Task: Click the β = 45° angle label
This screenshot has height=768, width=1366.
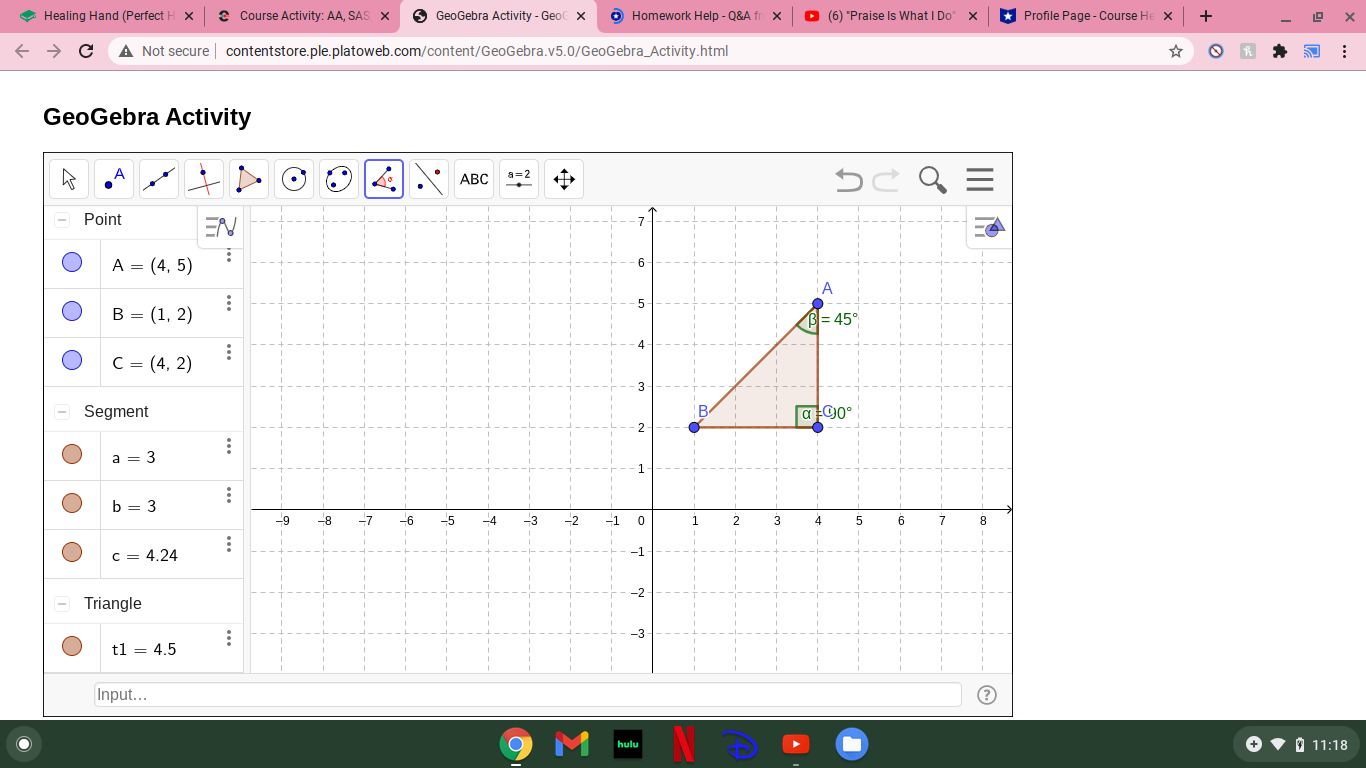Action: [833, 320]
